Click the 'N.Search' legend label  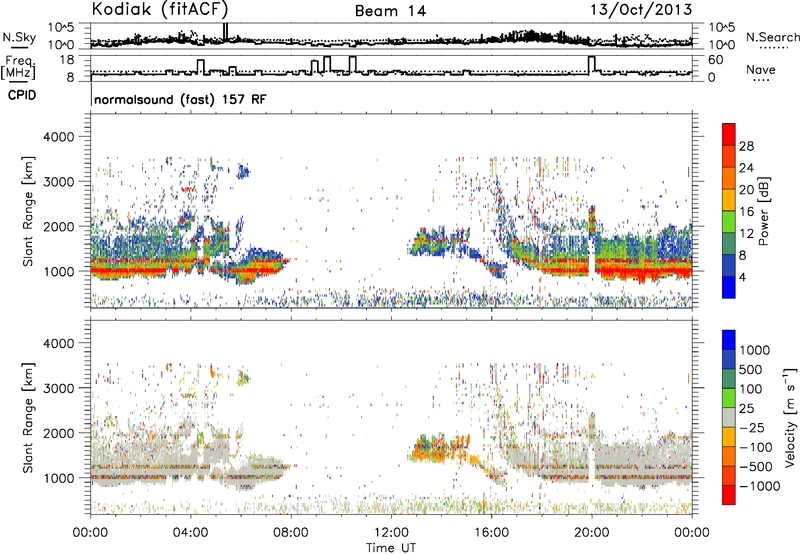tap(772, 37)
